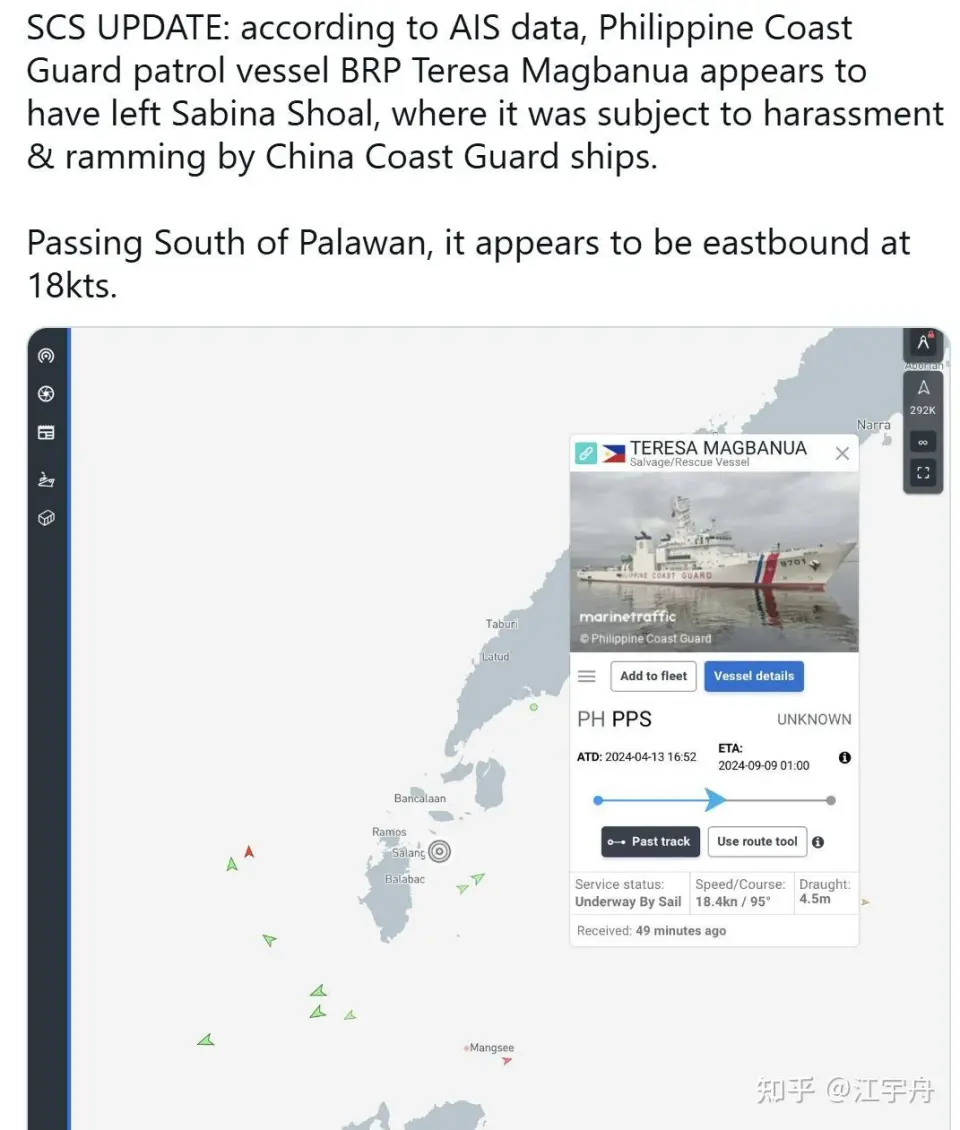Select Use route tool
Screen dimensions: 960x1130
757,842
